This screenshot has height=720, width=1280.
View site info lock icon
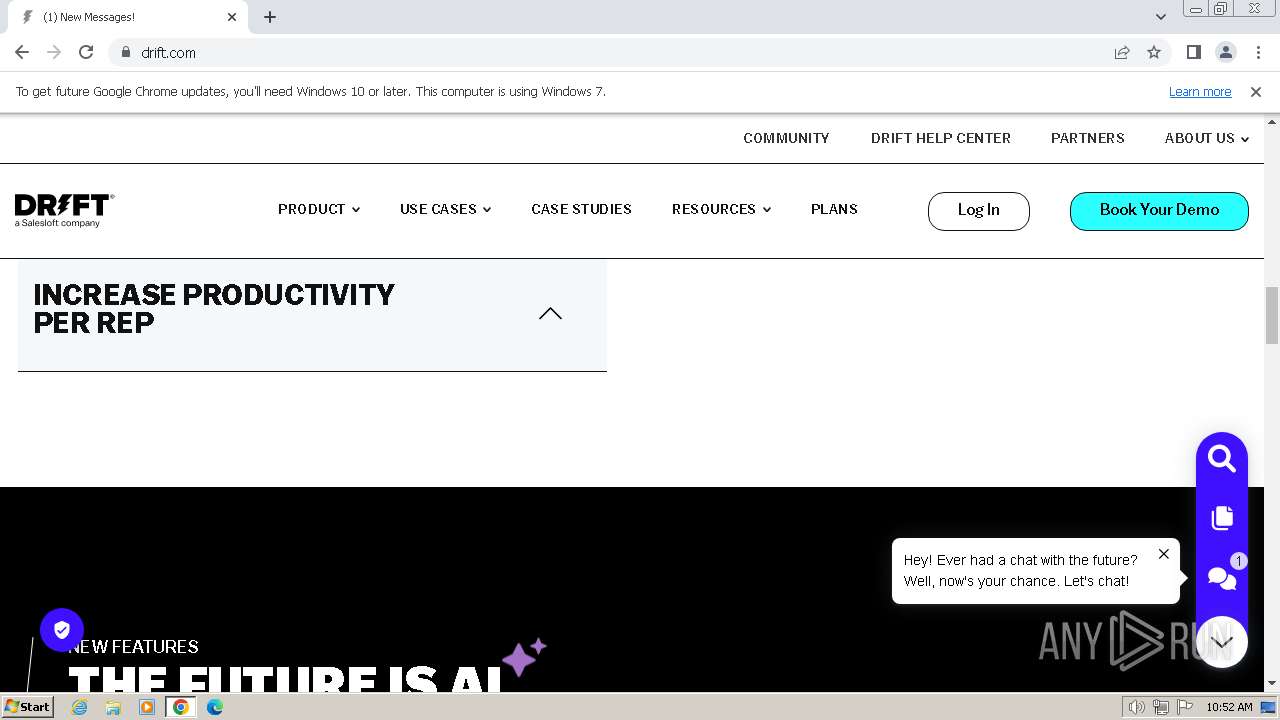(x=126, y=52)
